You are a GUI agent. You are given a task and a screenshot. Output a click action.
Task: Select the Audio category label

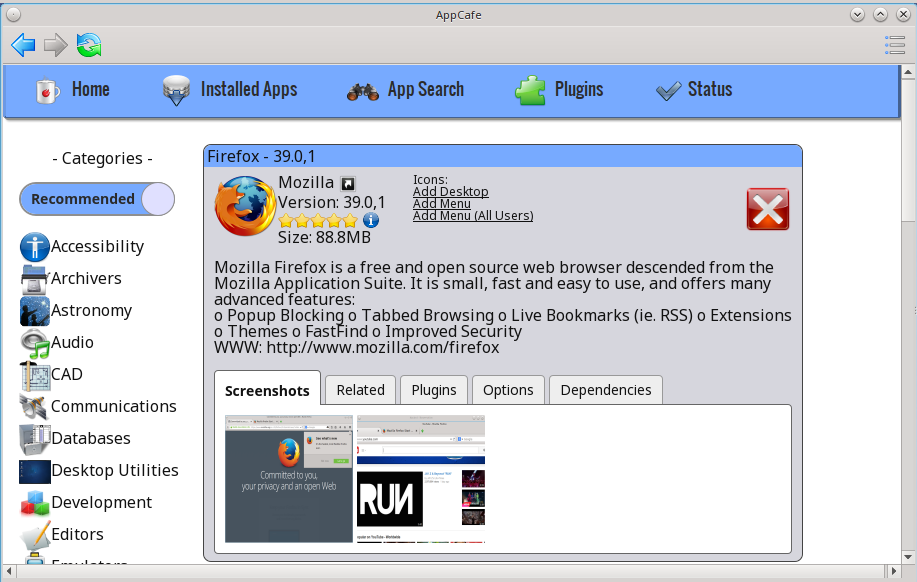point(73,342)
